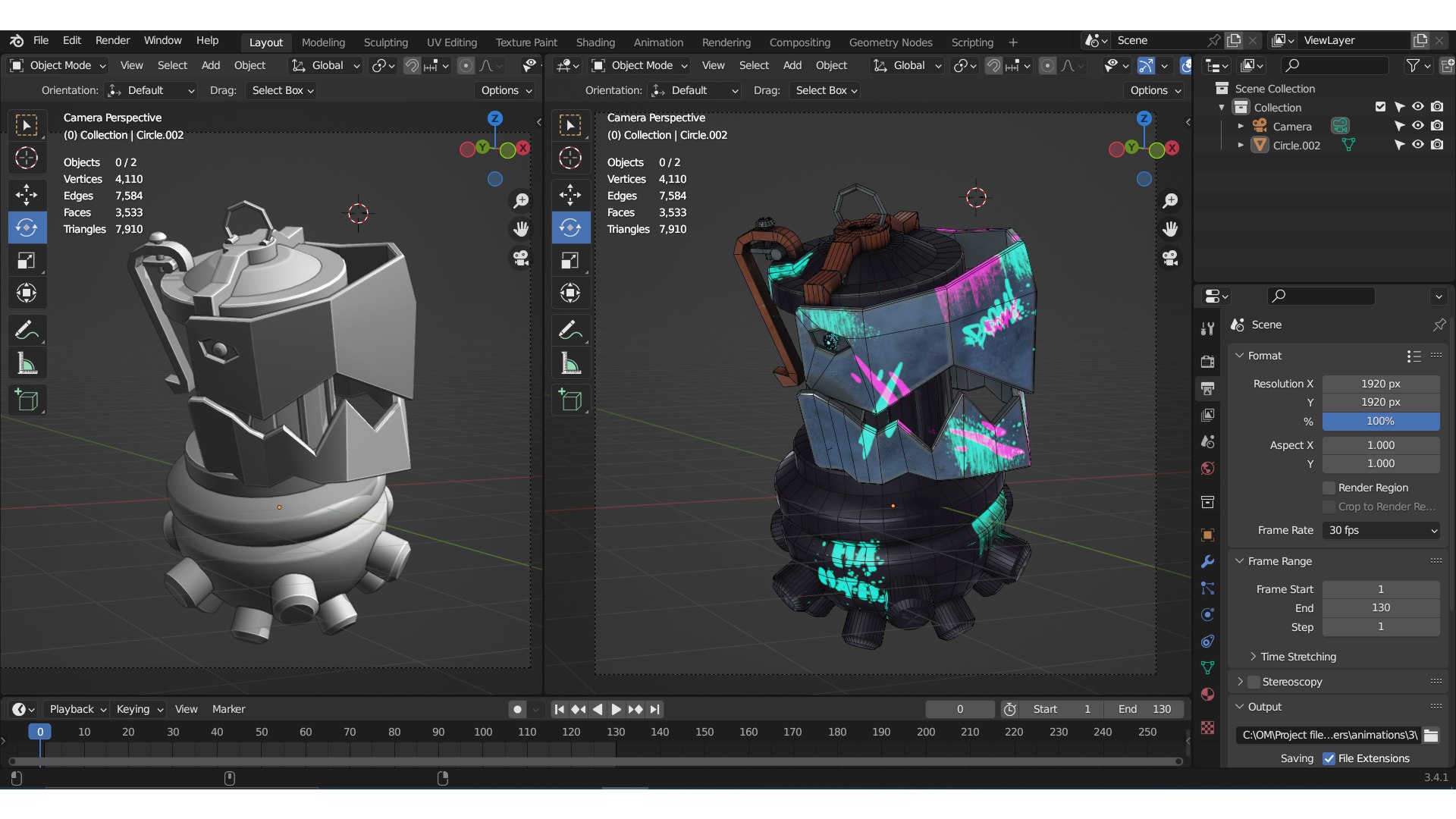Toggle camera view icon in left viewport
The width and height of the screenshot is (1456, 819).
[x=521, y=258]
